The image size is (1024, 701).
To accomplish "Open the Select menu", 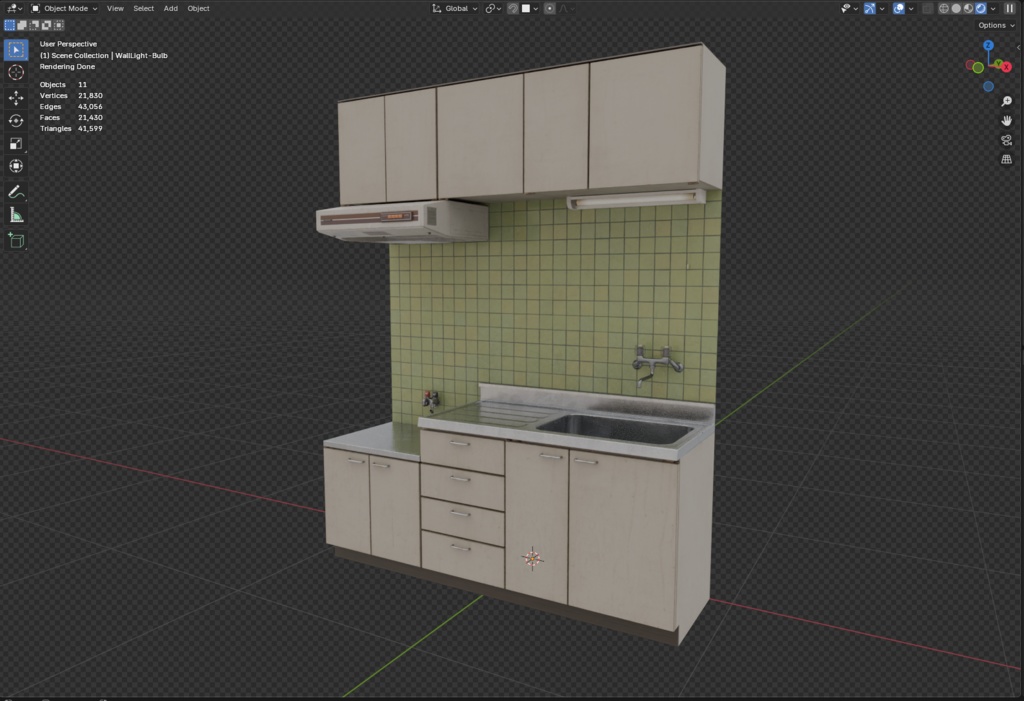I will tap(144, 8).
